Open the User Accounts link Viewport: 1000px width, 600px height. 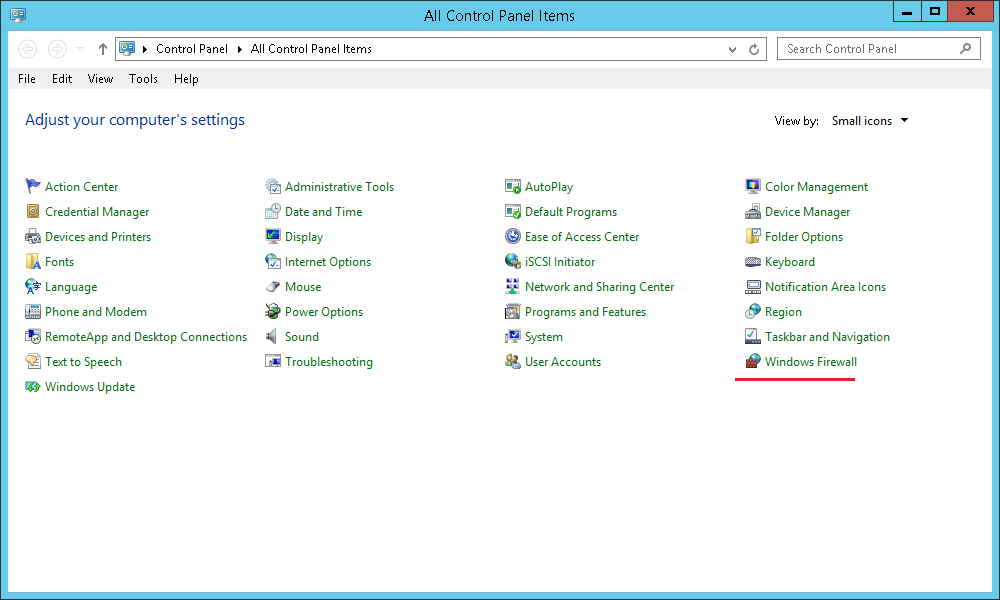pyautogui.click(x=562, y=362)
